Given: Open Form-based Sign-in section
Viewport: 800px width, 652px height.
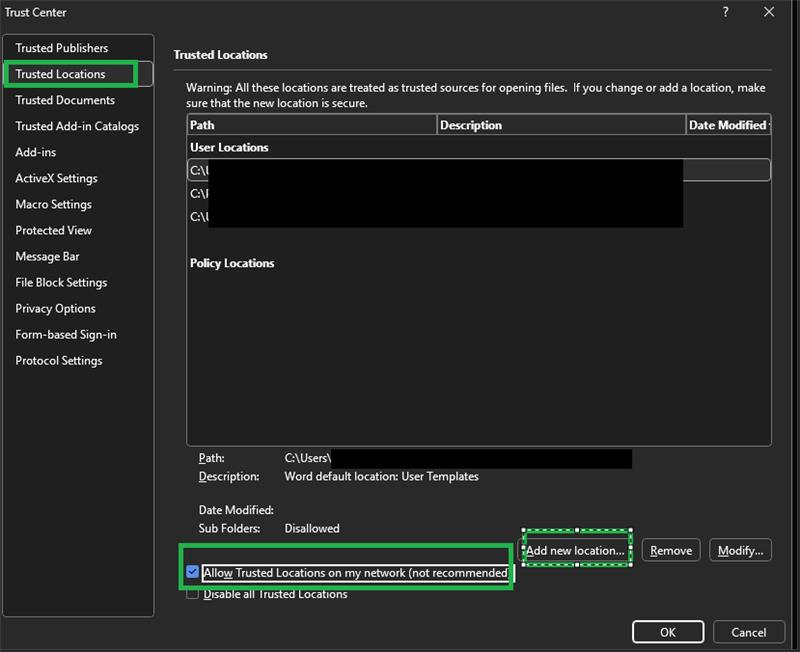Looking at the screenshot, I should [x=66, y=334].
